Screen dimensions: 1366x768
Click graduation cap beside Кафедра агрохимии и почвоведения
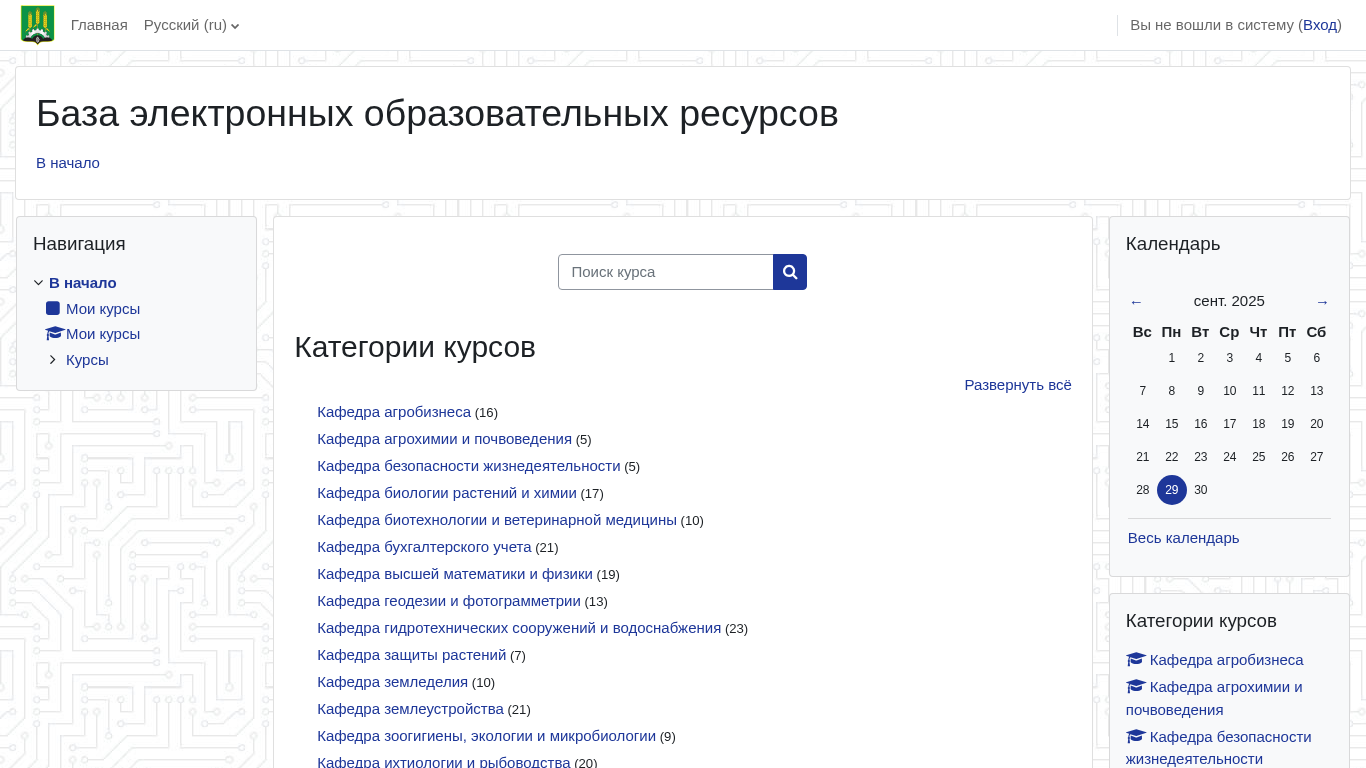pos(1135,687)
